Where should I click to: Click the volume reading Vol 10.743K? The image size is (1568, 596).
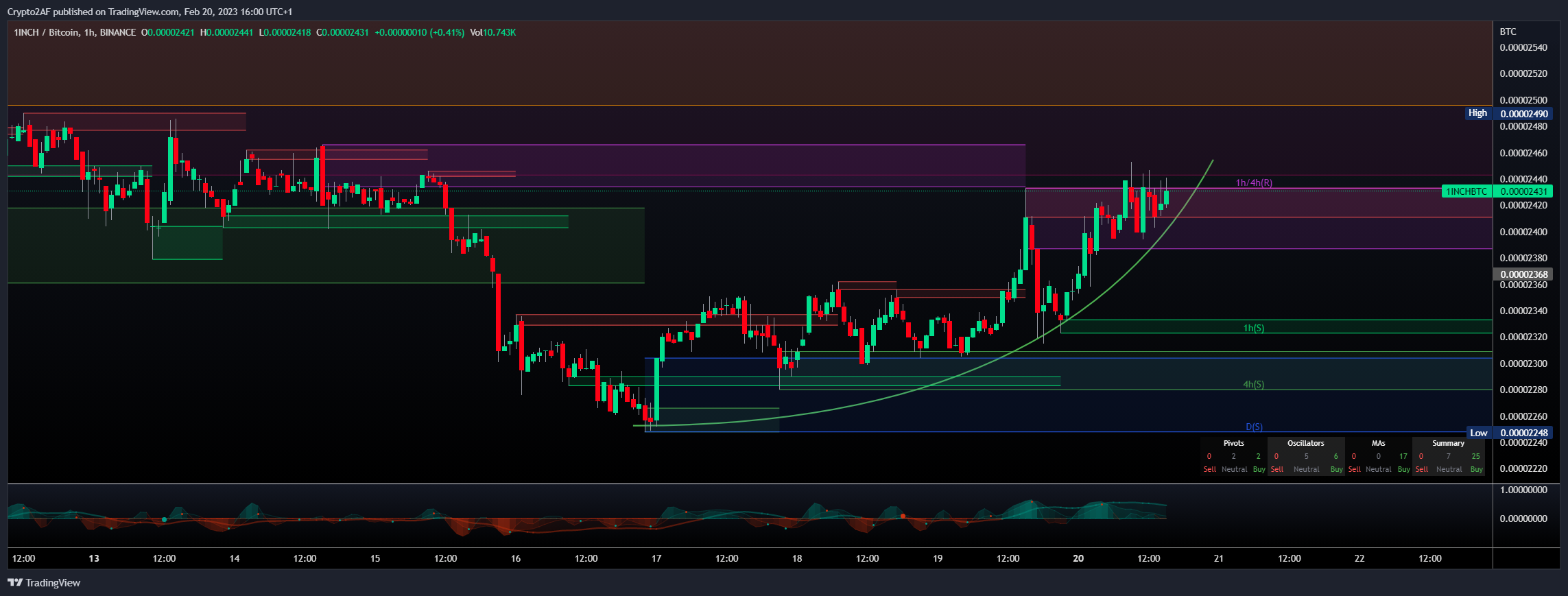point(492,32)
